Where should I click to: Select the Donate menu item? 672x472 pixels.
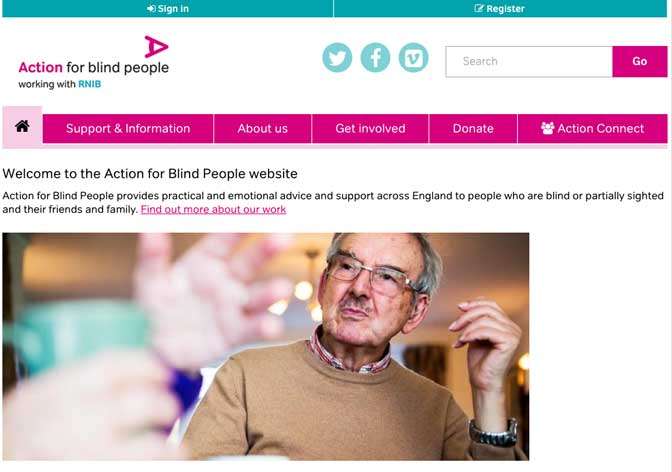[473, 129]
